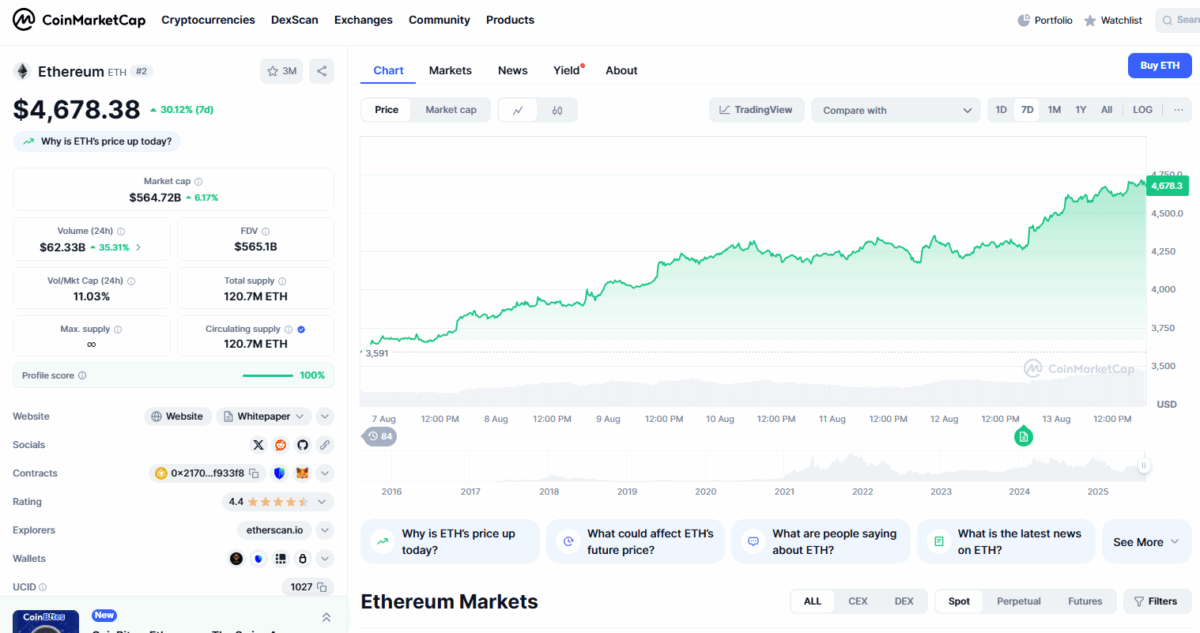Expand more explorers chevron
The height and width of the screenshot is (633, 1200).
click(325, 530)
